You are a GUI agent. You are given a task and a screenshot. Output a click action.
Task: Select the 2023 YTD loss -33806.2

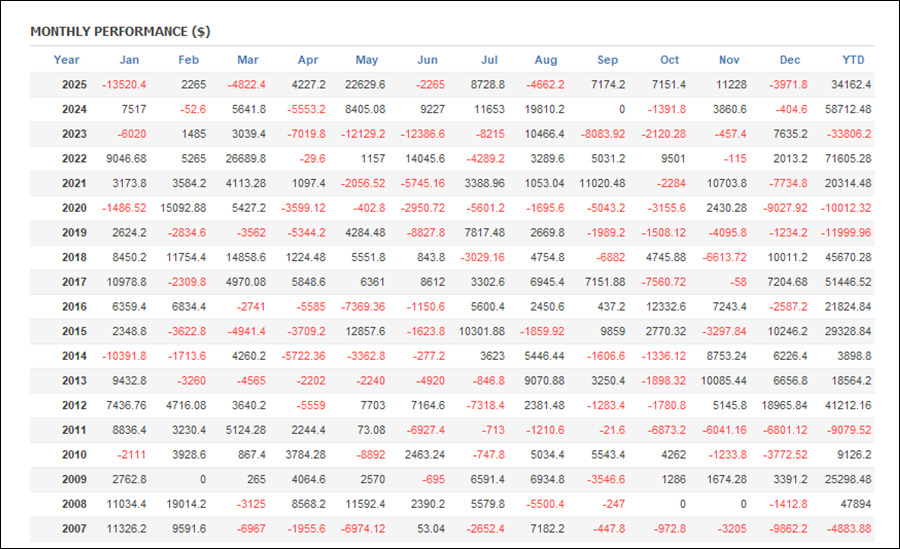[x=847, y=133]
